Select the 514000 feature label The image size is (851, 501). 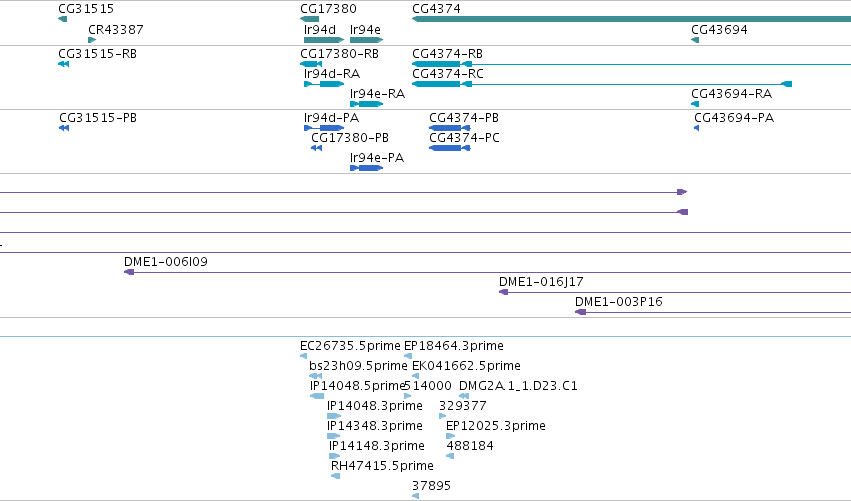[x=429, y=386]
